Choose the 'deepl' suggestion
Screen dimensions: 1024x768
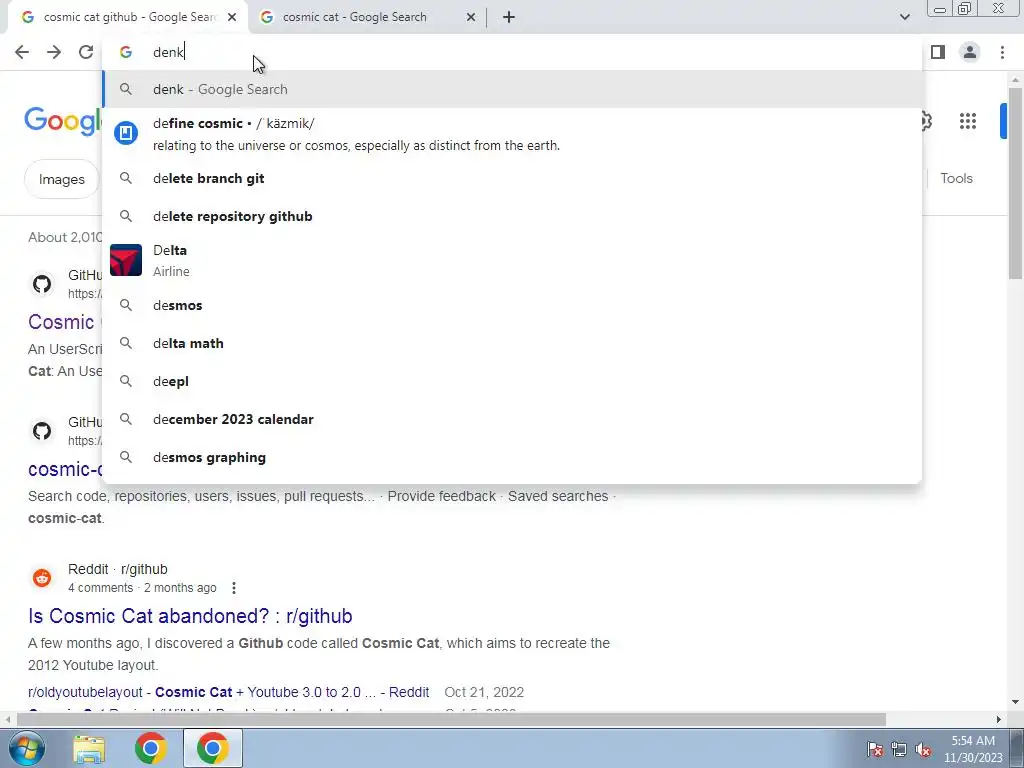512,381
